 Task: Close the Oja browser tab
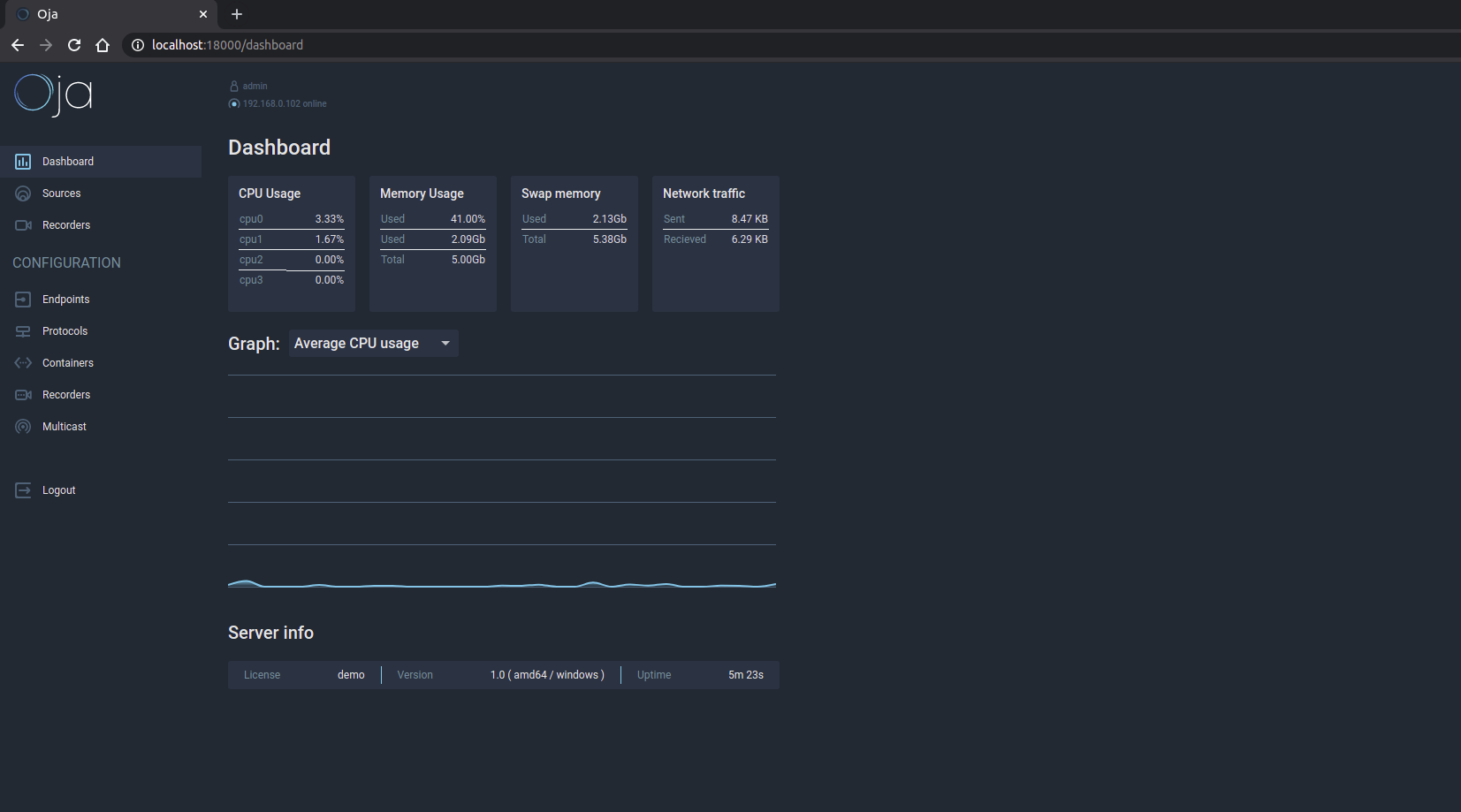(x=203, y=14)
